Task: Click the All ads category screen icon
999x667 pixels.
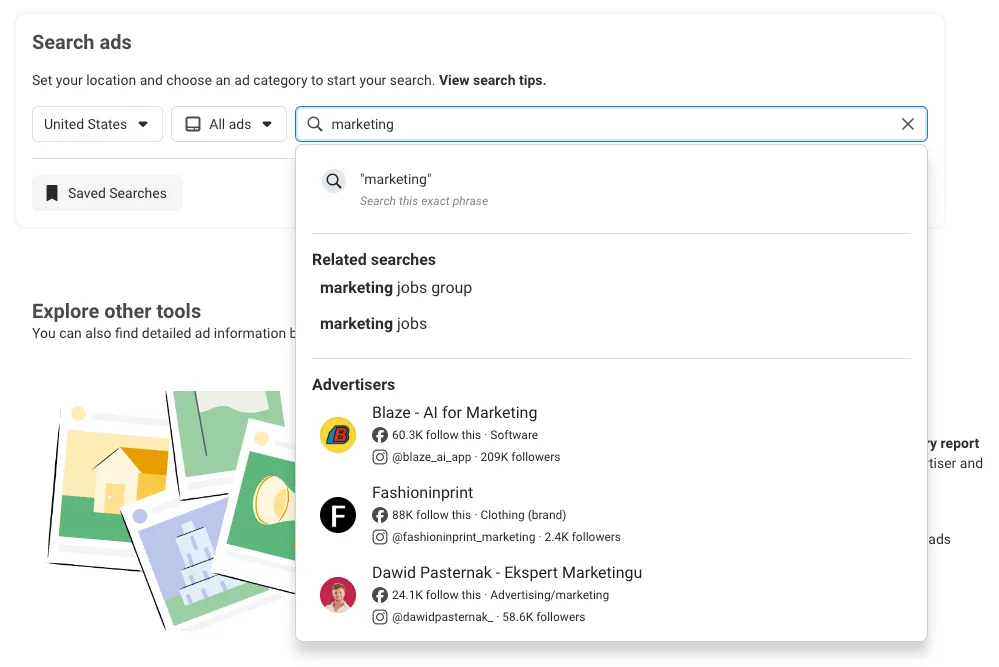Action: point(193,124)
